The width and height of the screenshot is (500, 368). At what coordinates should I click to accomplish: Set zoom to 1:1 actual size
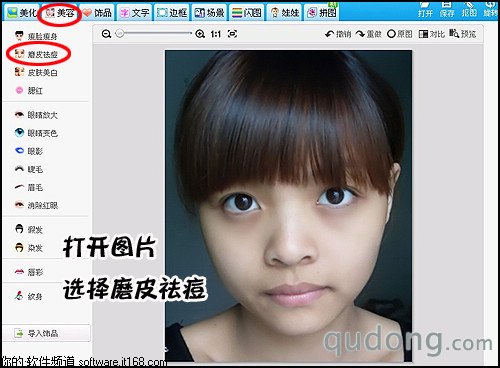click(216, 34)
